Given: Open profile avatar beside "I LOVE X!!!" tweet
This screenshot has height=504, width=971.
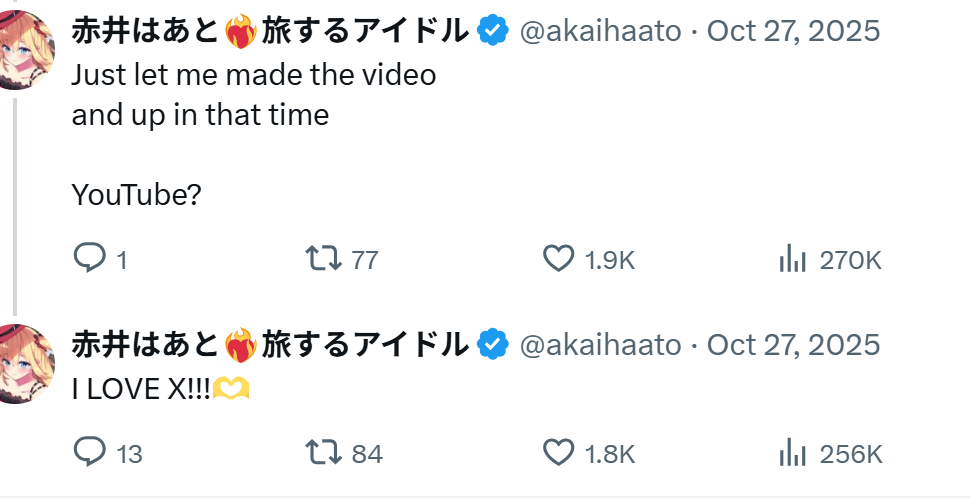Looking at the screenshot, I should tap(18, 362).
